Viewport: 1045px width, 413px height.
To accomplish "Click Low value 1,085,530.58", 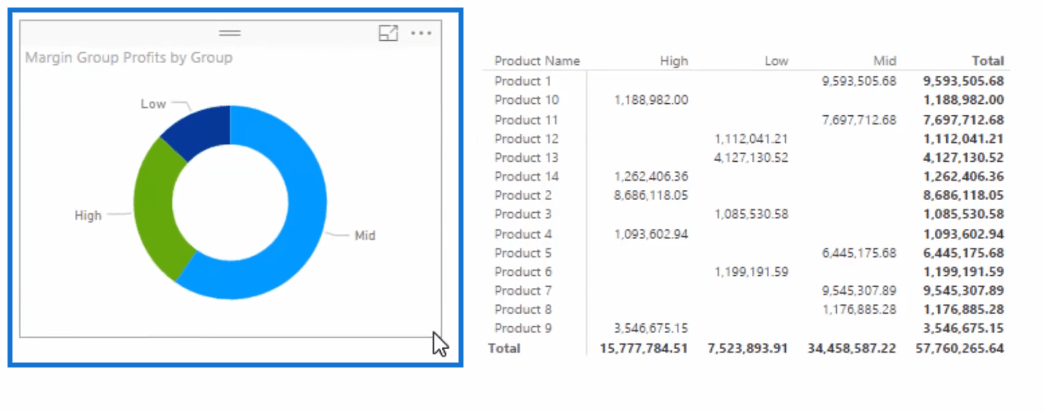I will 751,214.
